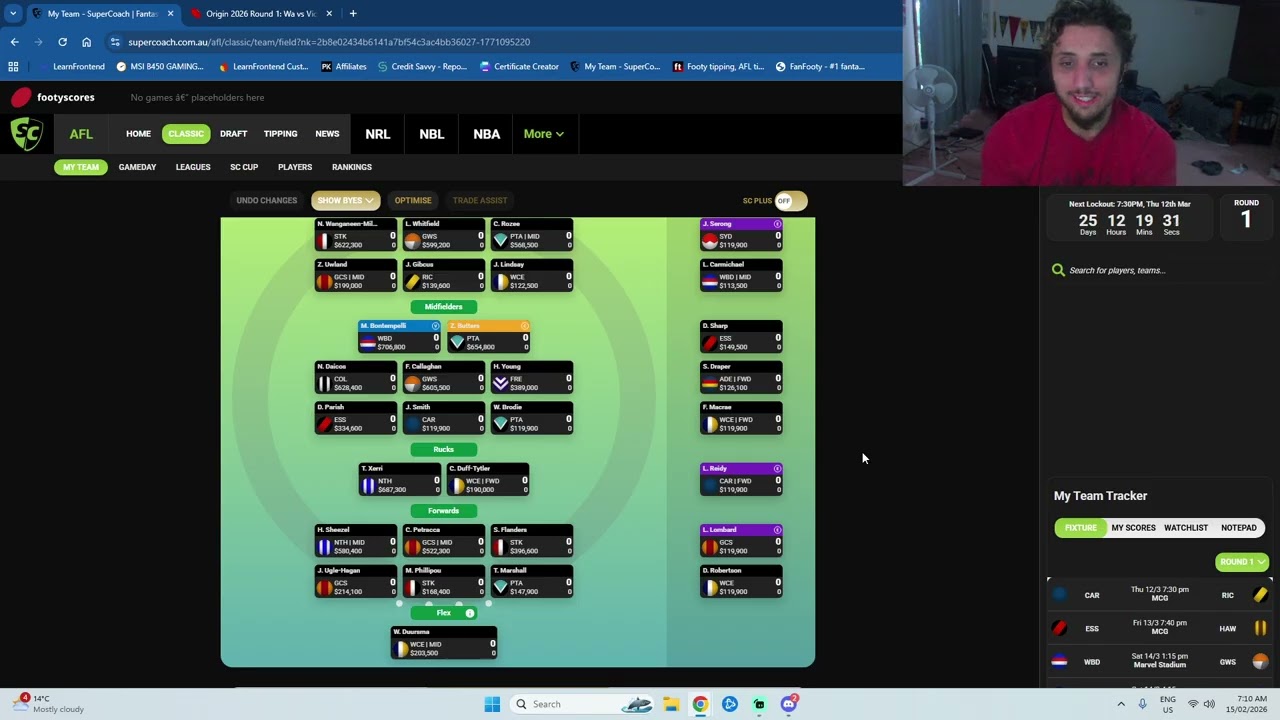Screen dimensions: 1280x720
Task: Switch to the Gameday tab
Action: [x=137, y=167]
